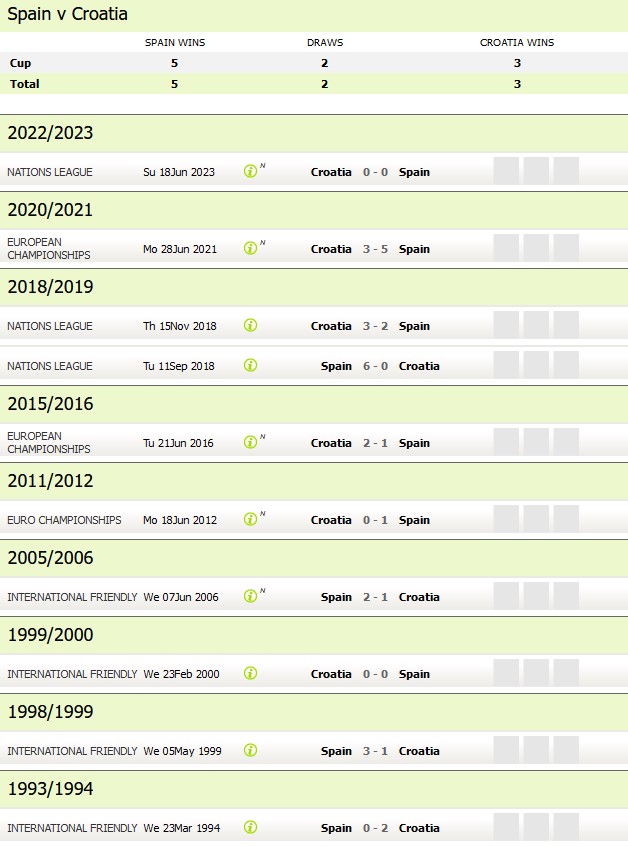Open info icon for 11Sep 2018 match
628x847 pixels.
tap(250, 366)
